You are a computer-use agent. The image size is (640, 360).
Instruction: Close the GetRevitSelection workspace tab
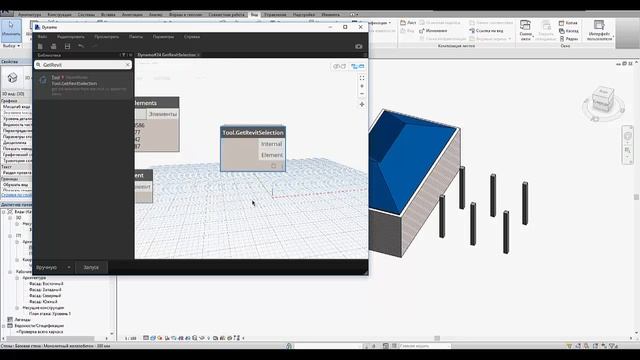[198, 55]
